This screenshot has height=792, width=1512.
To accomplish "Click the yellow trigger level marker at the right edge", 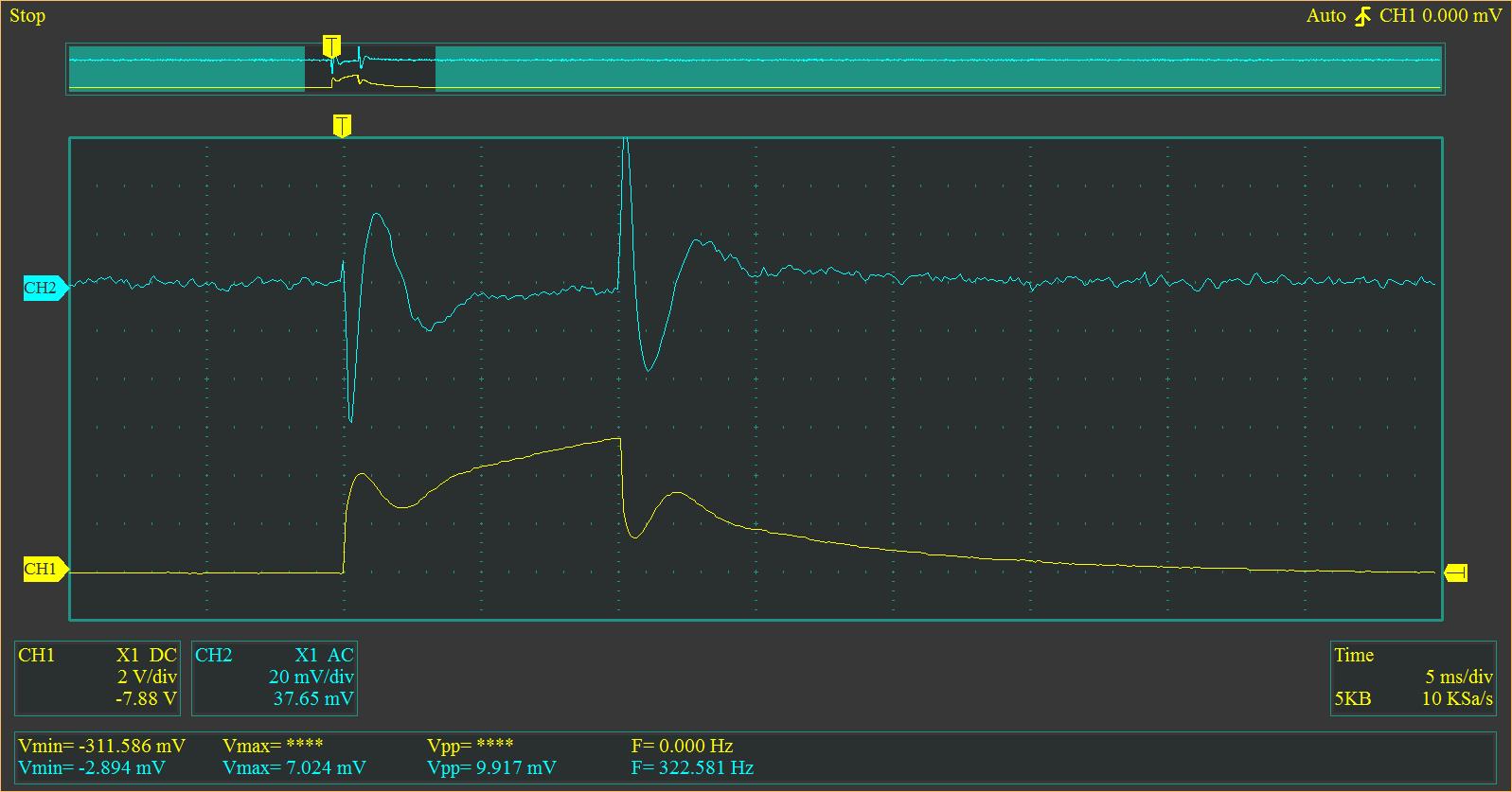I will click(1456, 572).
